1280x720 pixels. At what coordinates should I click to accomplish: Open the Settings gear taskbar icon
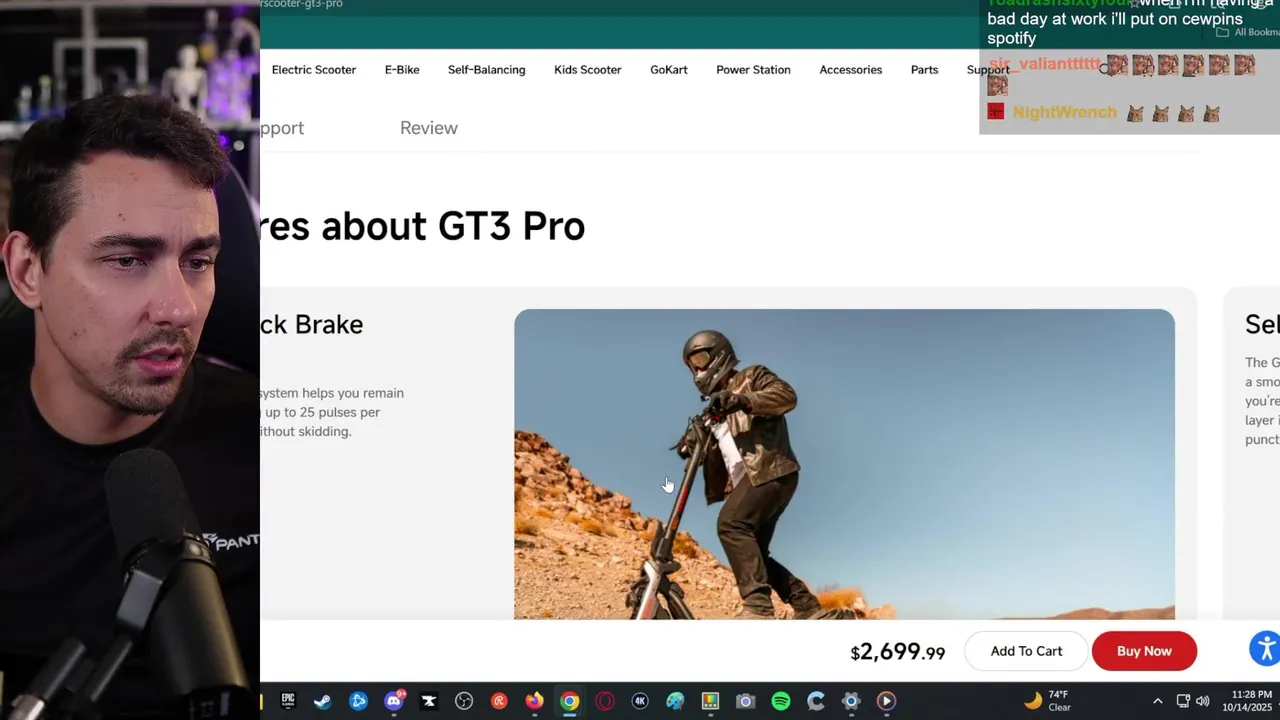point(851,701)
